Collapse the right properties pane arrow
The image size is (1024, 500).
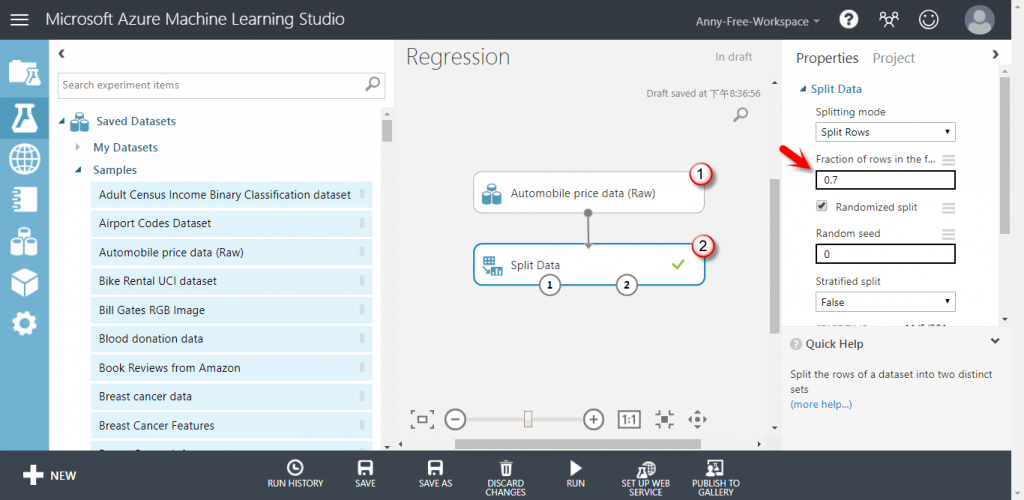[995, 54]
